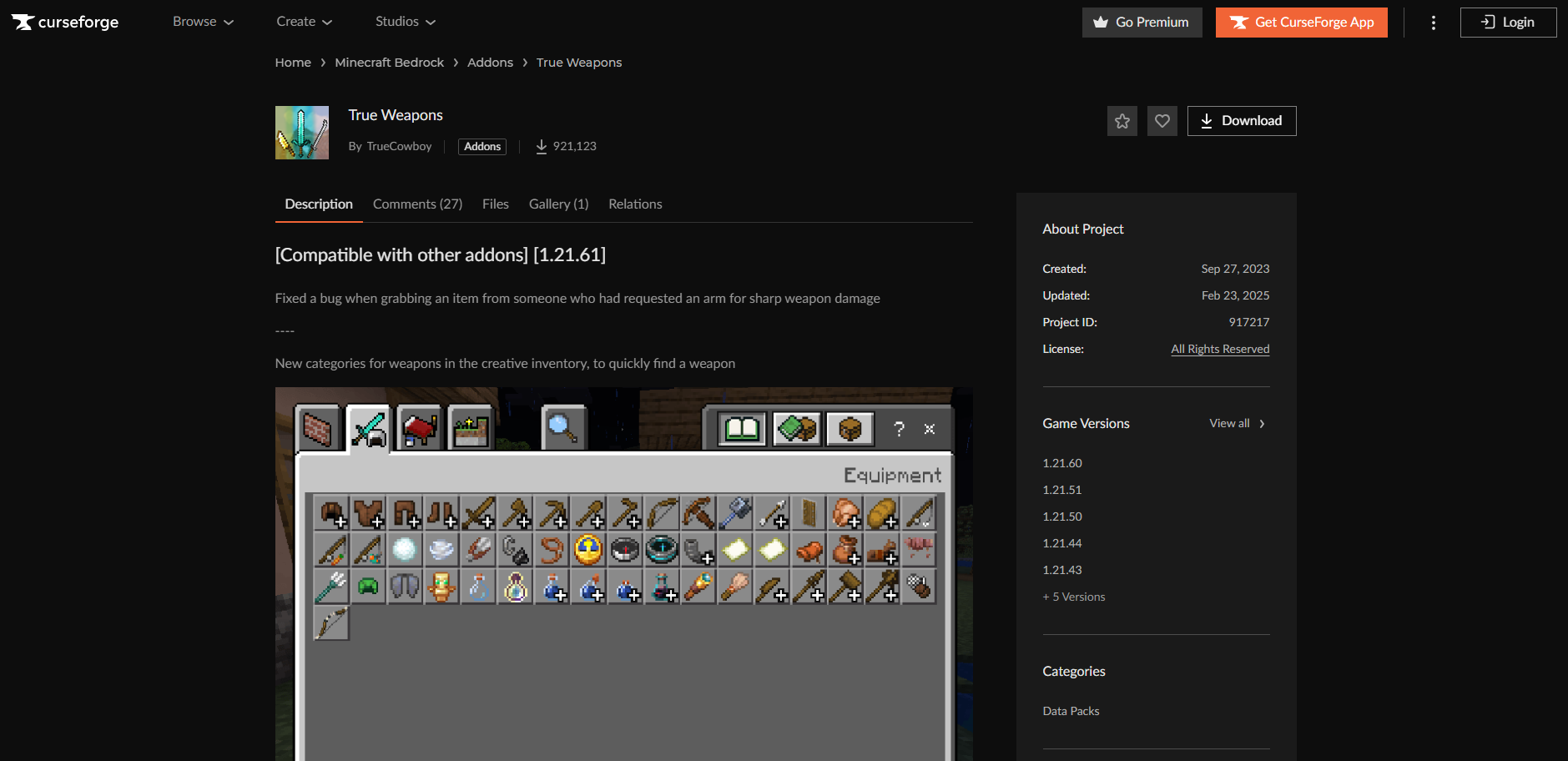Click the login icon on the Login button
Image resolution: width=1568 pixels, height=761 pixels.
pos(1489,23)
